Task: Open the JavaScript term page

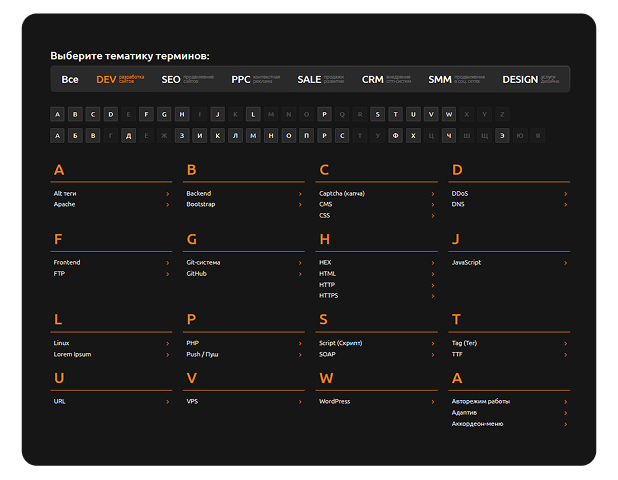Action: tap(466, 262)
